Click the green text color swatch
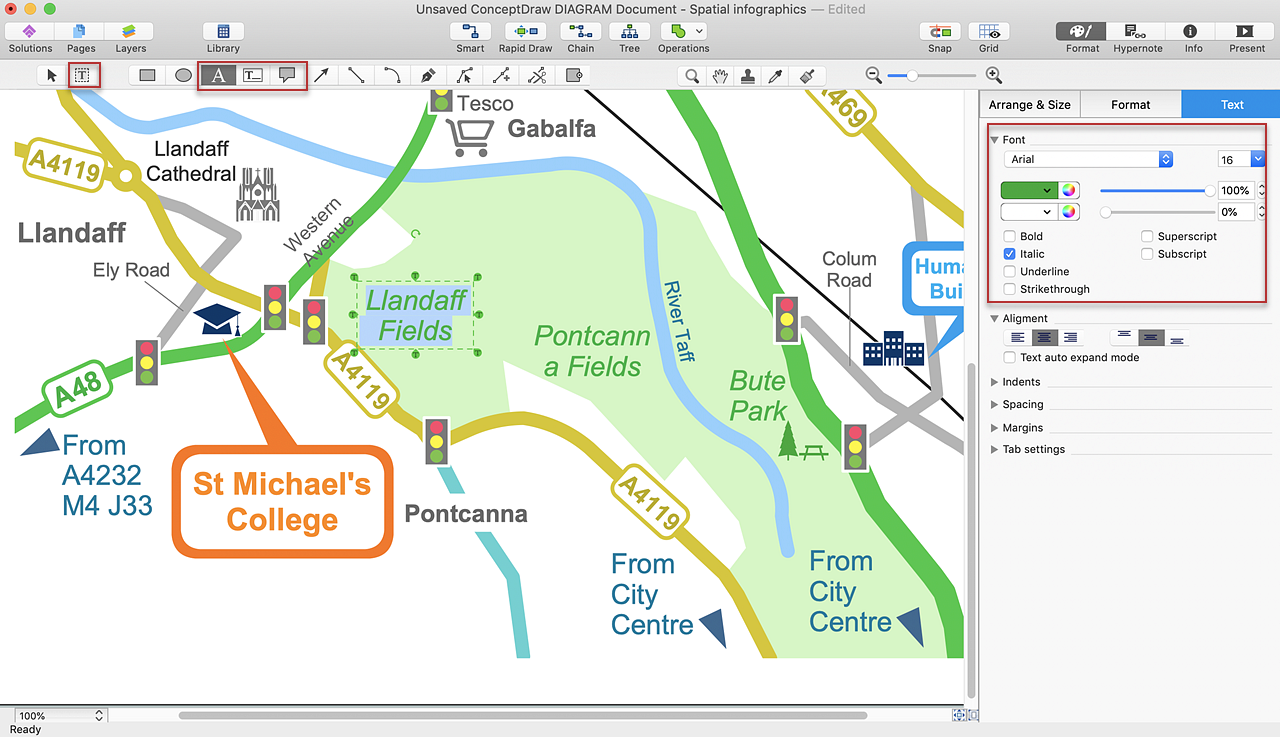Viewport: 1280px width, 737px height. point(1029,190)
